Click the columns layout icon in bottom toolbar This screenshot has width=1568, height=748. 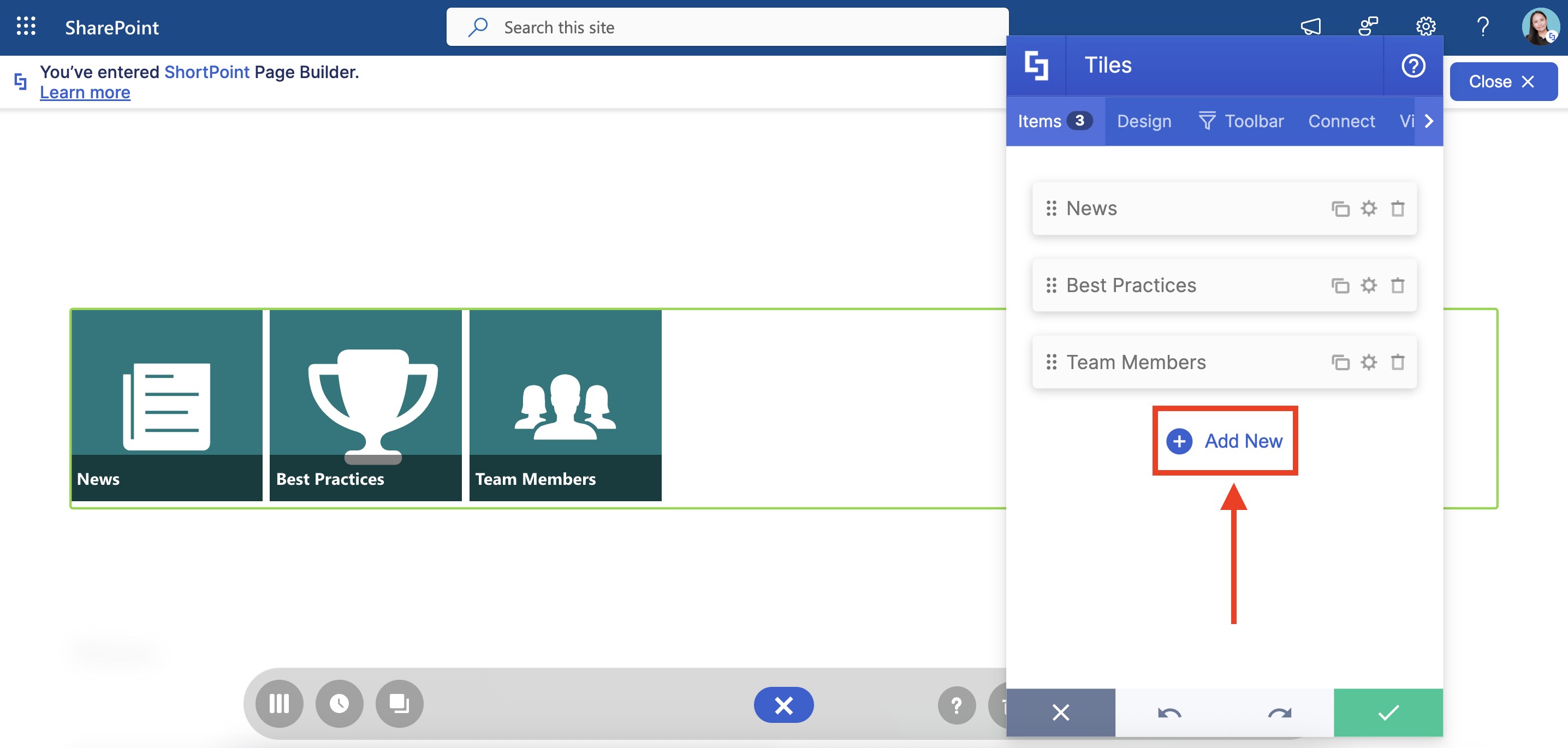click(x=280, y=704)
